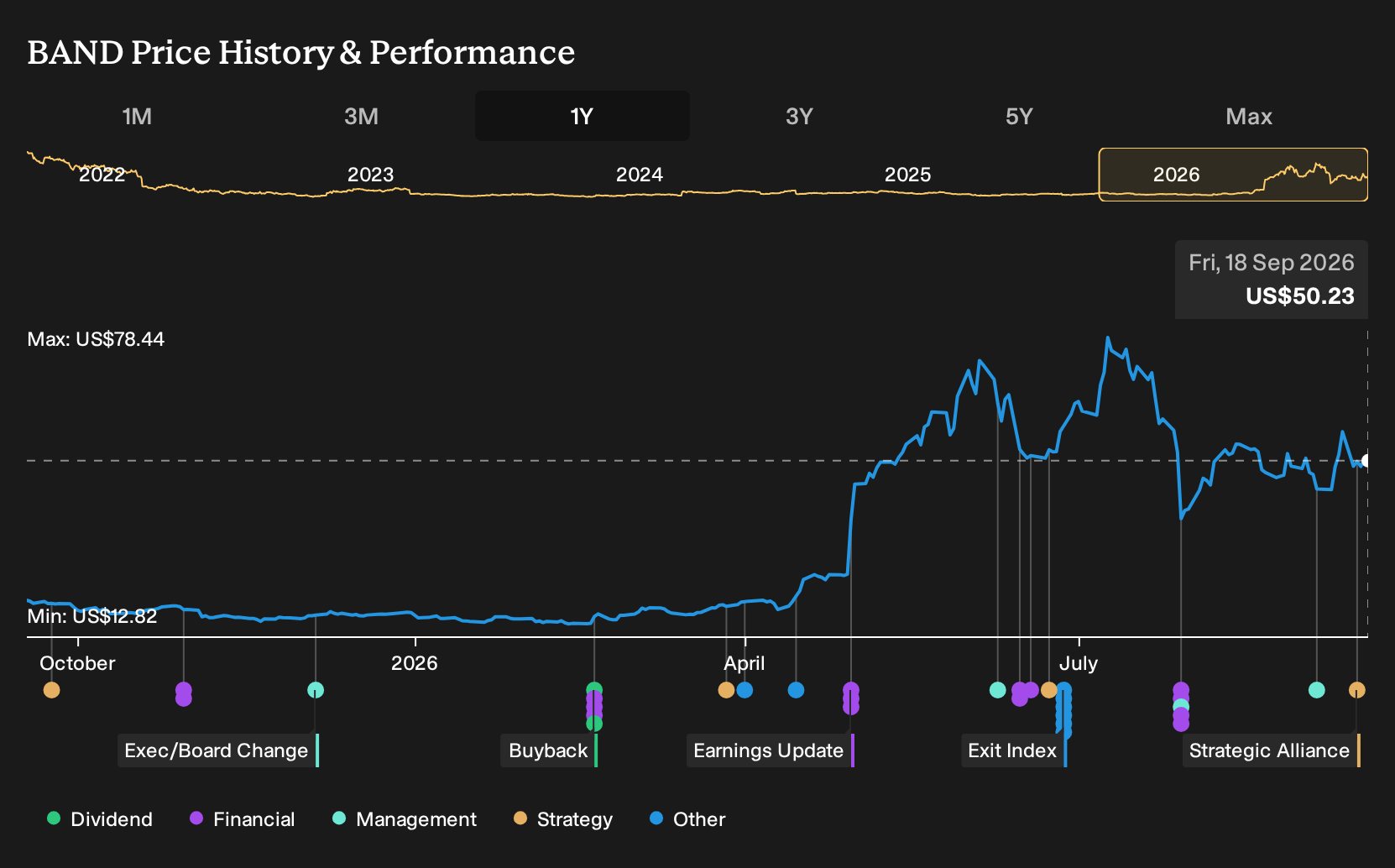Image resolution: width=1395 pixels, height=868 pixels.
Task: Switch to the 3Y time range
Action: click(x=799, y=117)
